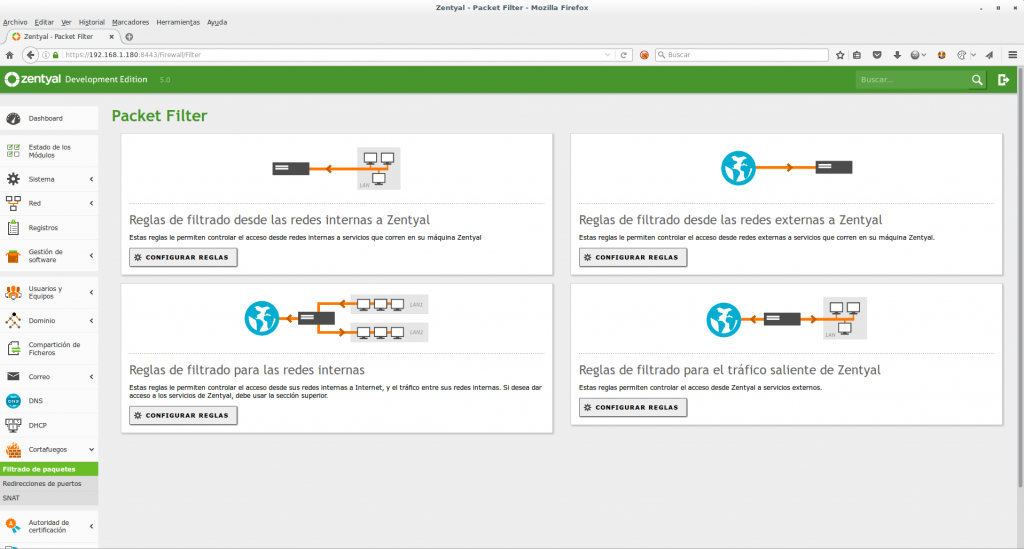This screenshot has height=549, width=1024.
Task: Click Firefox hamburger menu icon
Action: pos(1012,55)
